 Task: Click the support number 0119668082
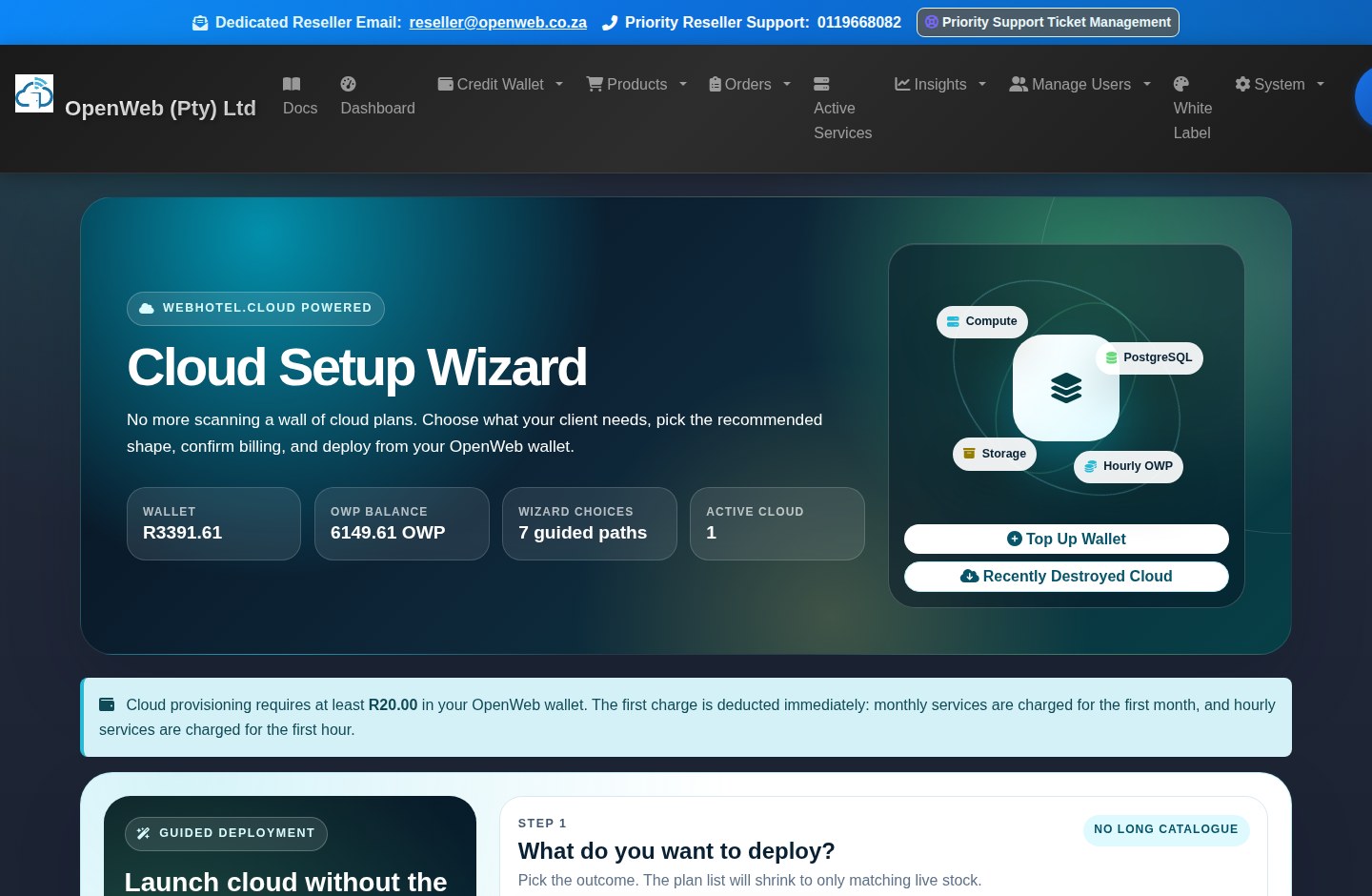859,23
